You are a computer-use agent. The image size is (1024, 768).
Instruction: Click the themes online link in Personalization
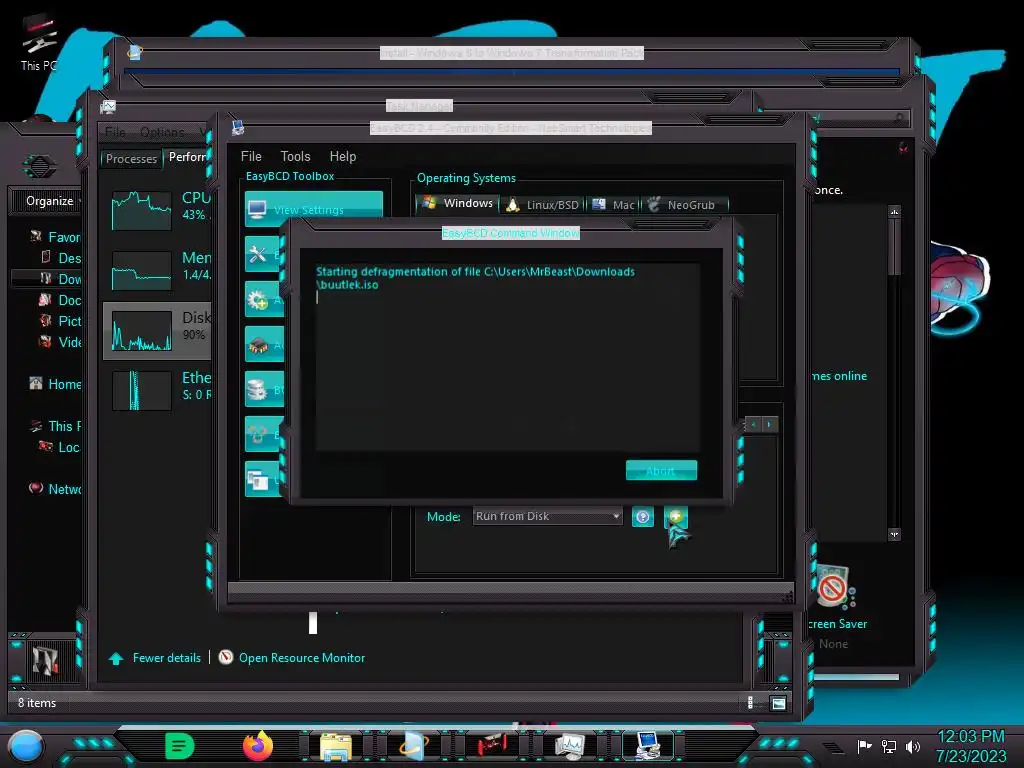[839, 376]
